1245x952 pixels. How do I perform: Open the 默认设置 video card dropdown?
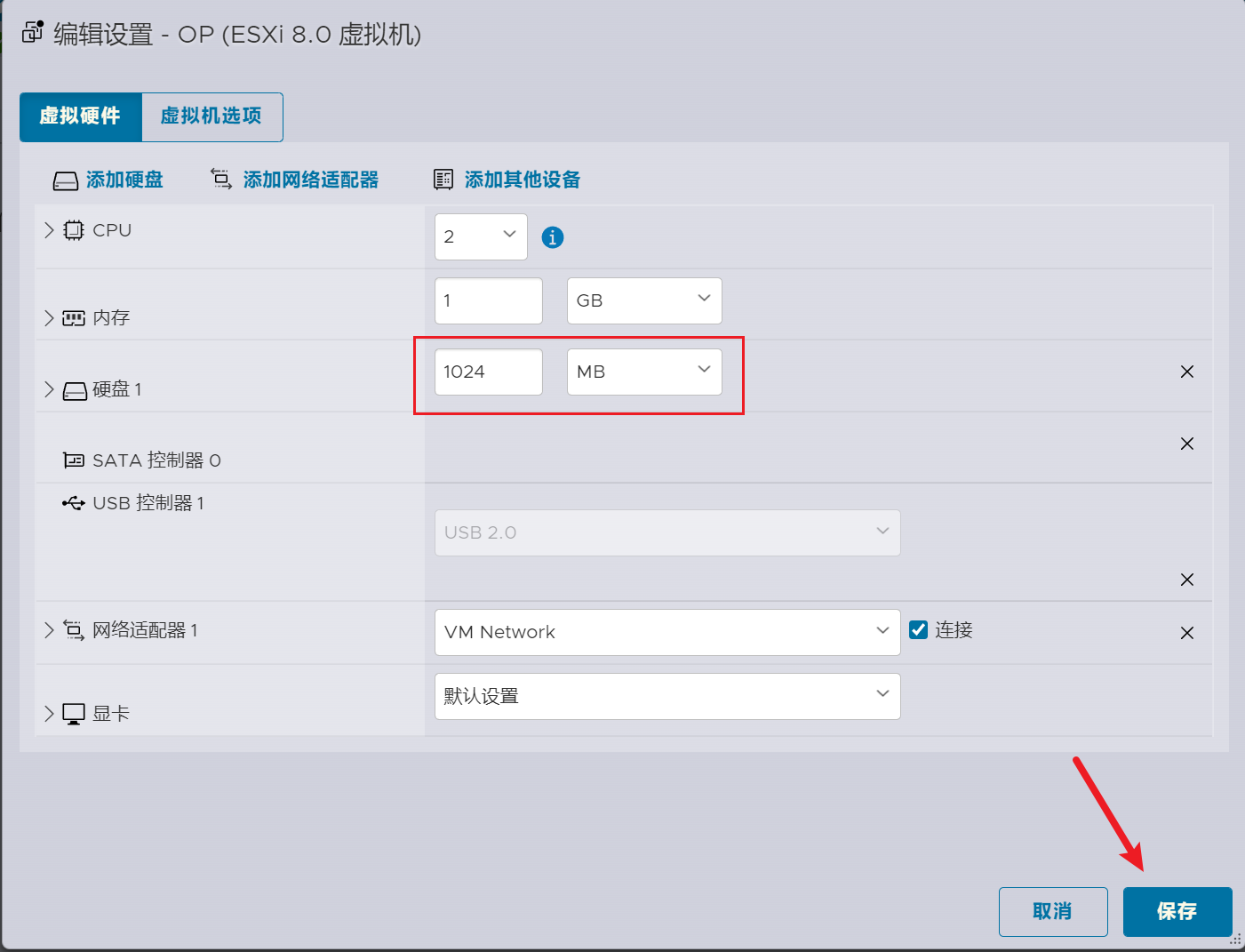point(667,696)
